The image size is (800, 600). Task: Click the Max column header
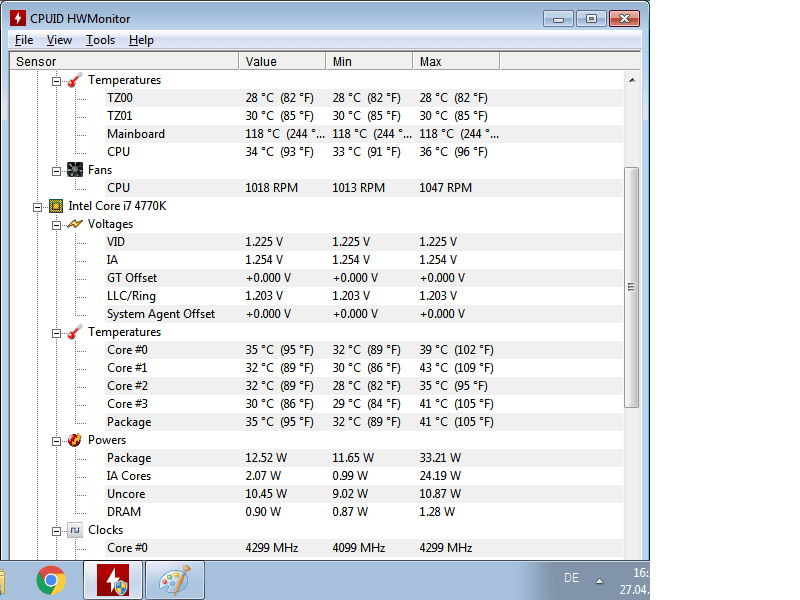click(456, 62)
